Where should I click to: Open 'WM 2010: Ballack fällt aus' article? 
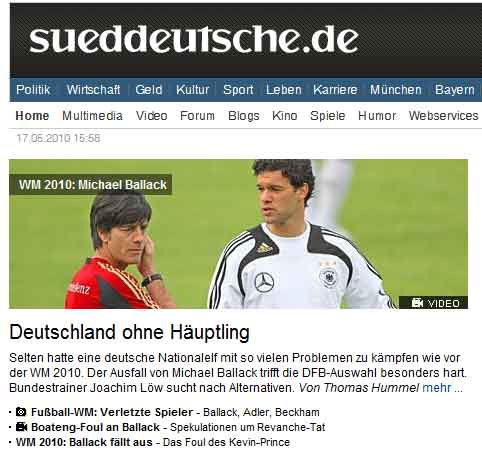[x=84, y=442]
